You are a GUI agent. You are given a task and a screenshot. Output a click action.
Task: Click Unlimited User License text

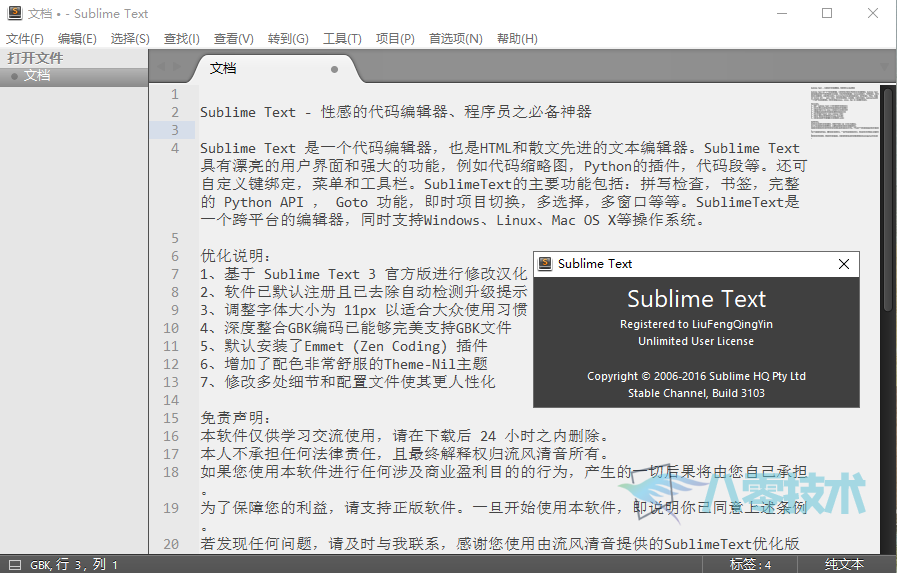(x=696, y=341)
